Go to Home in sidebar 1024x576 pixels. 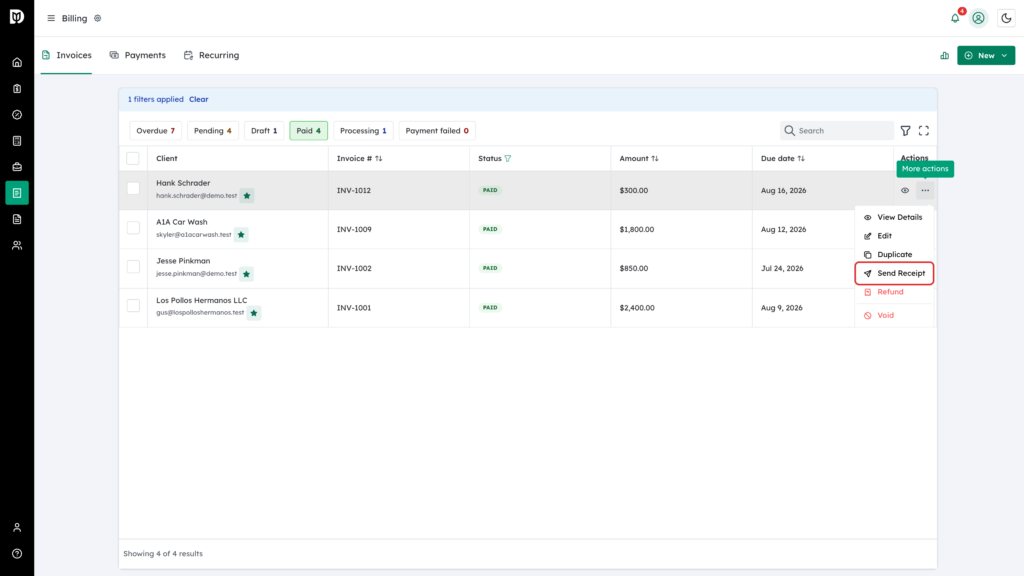17,63
